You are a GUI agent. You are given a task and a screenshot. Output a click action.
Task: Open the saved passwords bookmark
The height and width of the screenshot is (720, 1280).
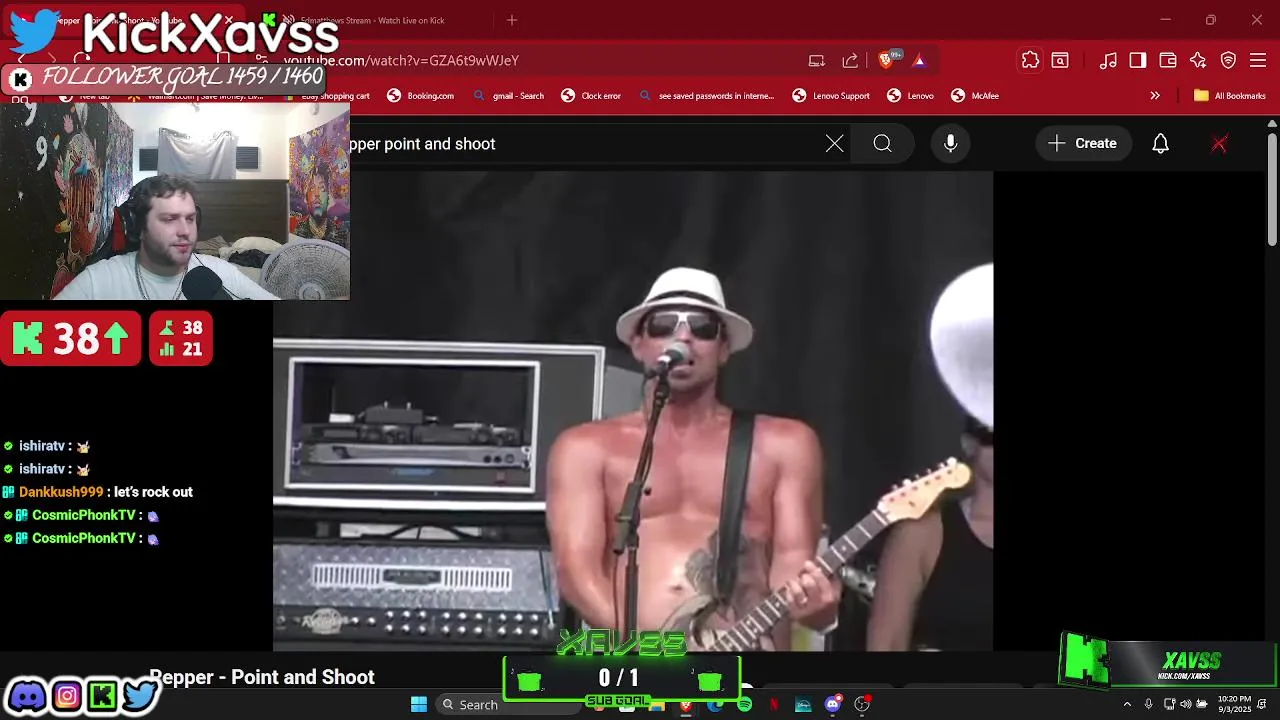click(706, 96)
